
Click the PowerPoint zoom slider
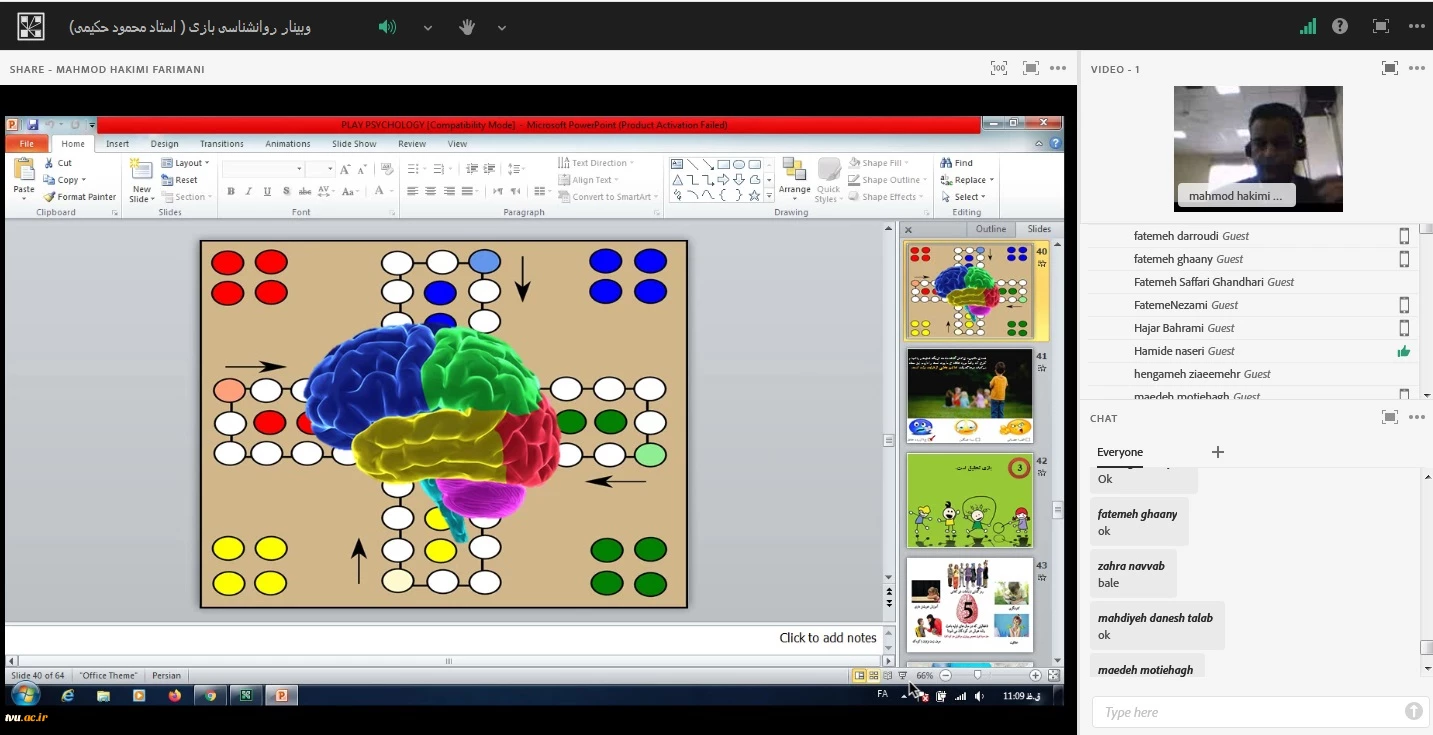pos(977,676)
